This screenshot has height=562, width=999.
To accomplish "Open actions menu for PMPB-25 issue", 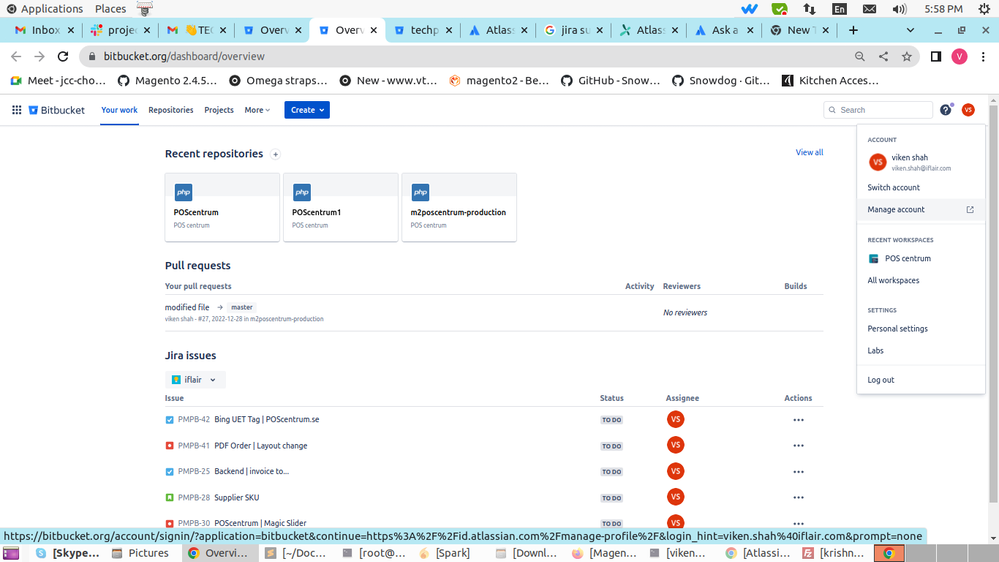I will 798,472.
